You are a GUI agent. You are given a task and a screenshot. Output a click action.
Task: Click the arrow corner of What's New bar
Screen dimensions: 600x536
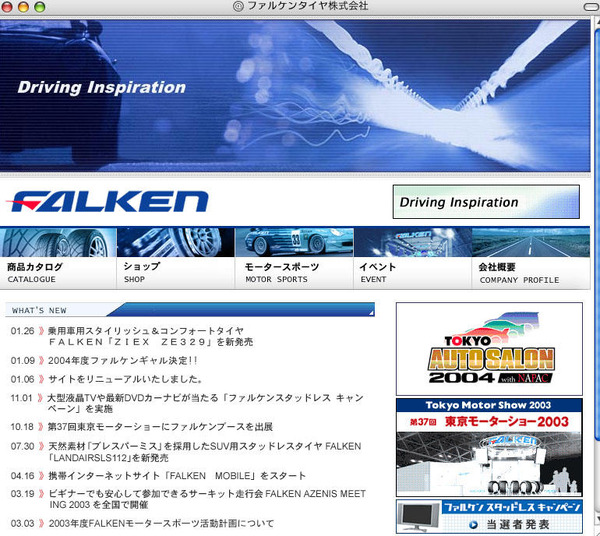[x=371, y=313]
